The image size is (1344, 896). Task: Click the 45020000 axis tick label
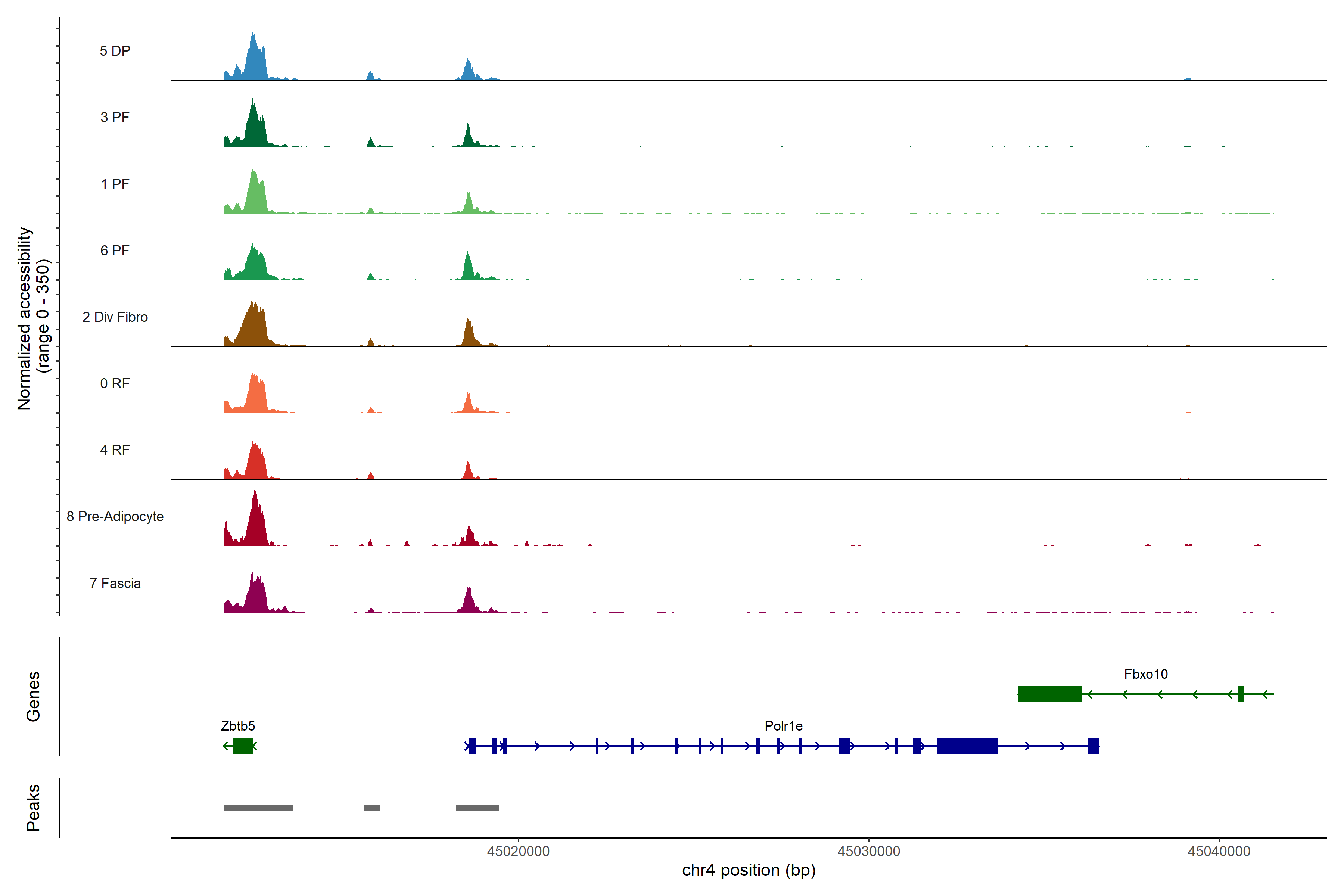[x=518, y=851]
